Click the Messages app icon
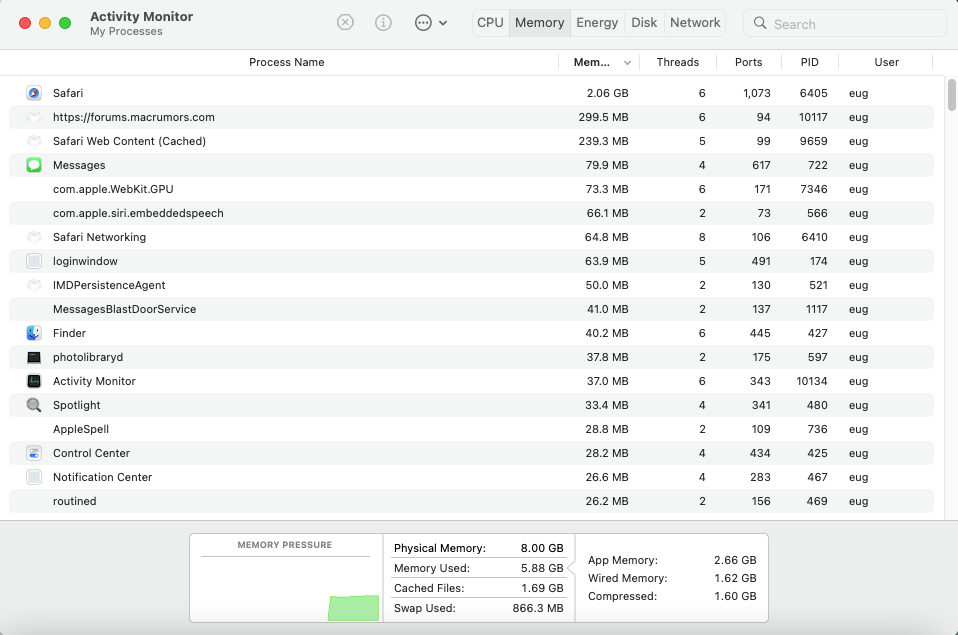 [34, 165]
